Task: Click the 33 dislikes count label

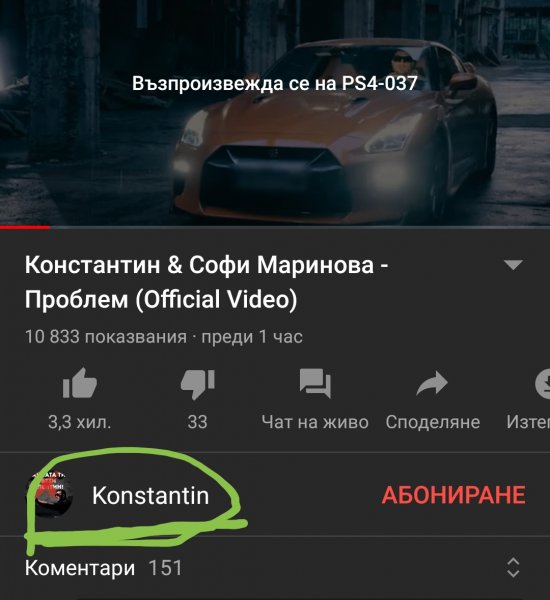Action: [x=197, y=422]
